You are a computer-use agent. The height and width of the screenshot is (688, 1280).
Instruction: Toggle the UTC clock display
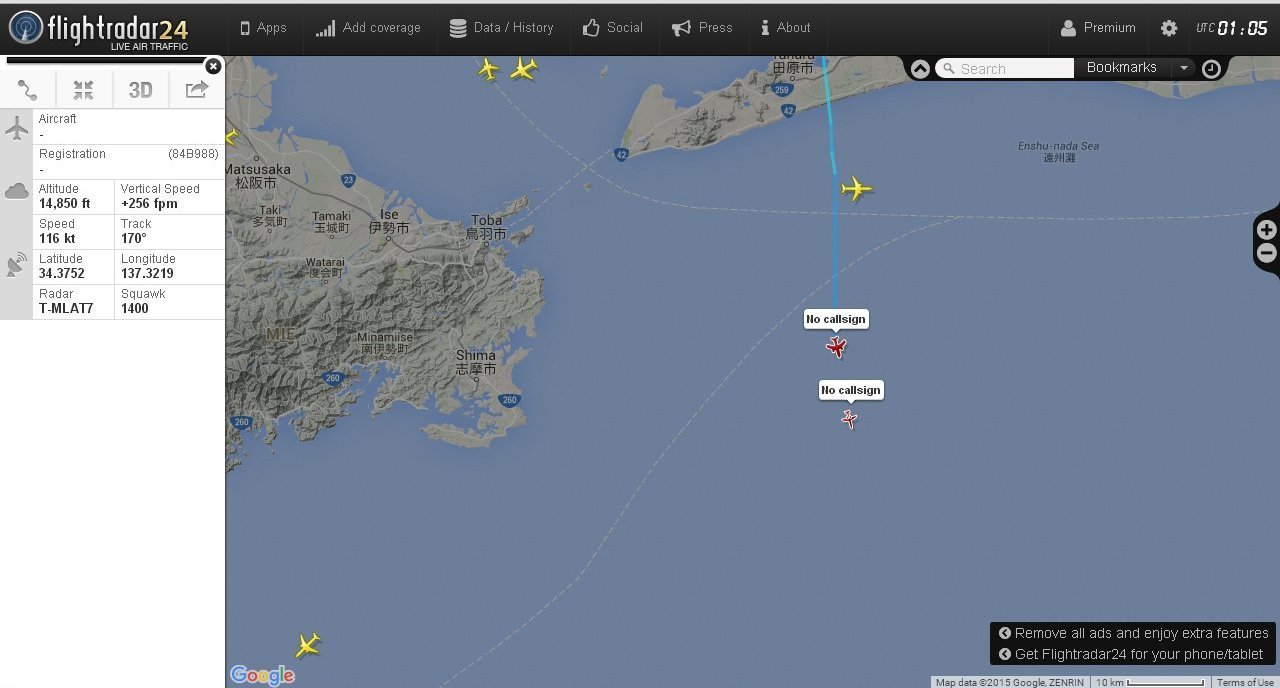(1232, 28)
